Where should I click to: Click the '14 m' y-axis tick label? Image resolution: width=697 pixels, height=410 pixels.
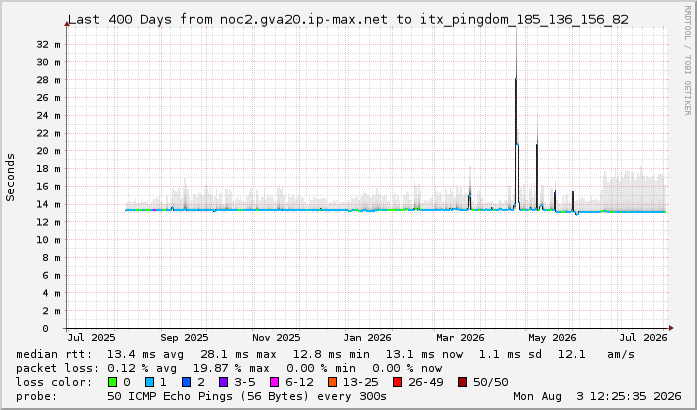[x=48, y=204]
